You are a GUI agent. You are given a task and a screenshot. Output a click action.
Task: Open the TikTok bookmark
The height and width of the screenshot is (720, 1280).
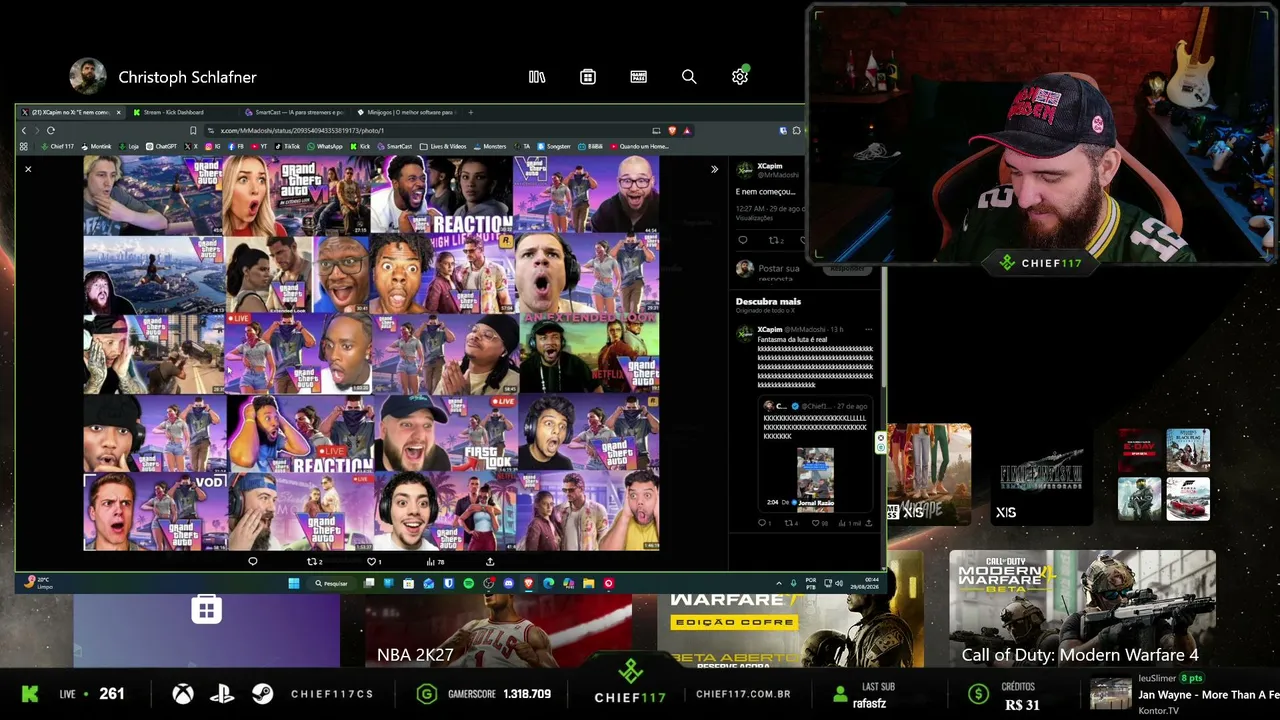[287, 146]
